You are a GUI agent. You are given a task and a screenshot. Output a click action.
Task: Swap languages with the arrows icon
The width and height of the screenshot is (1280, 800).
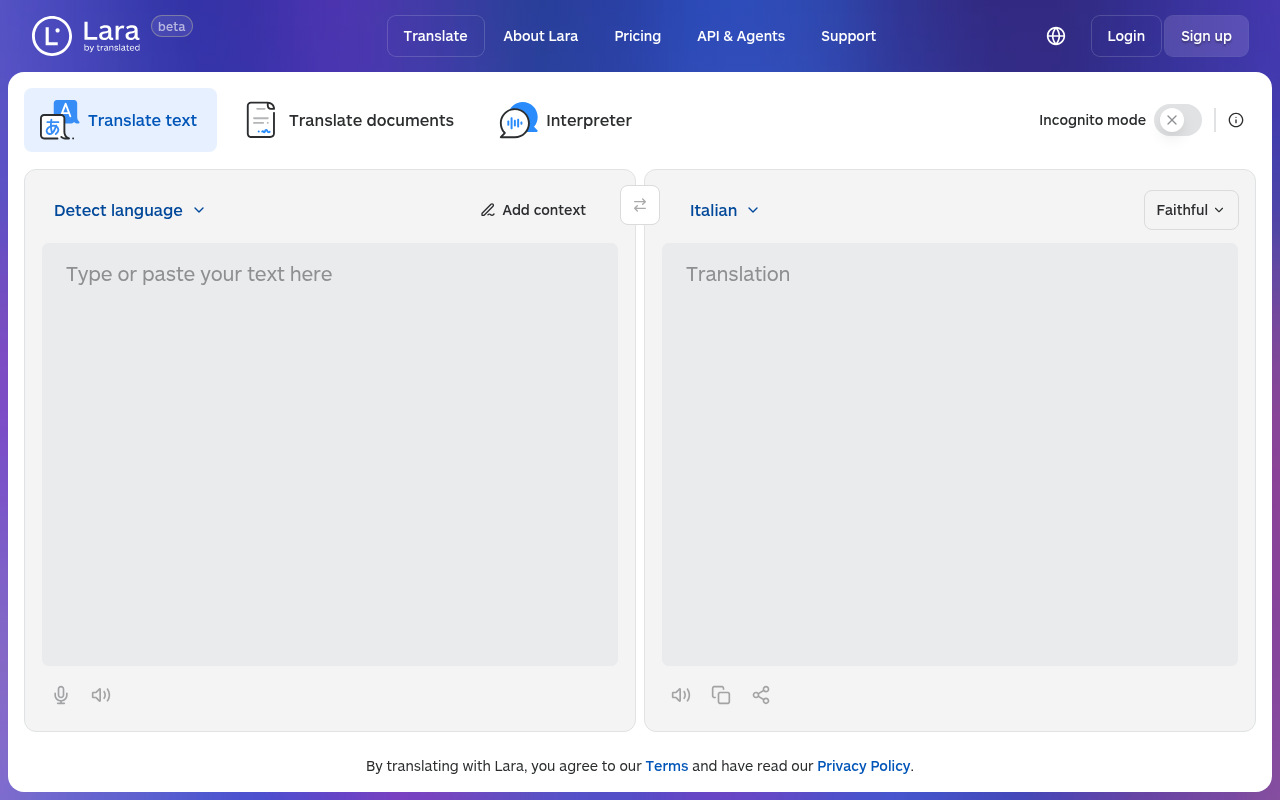point(640,204)
